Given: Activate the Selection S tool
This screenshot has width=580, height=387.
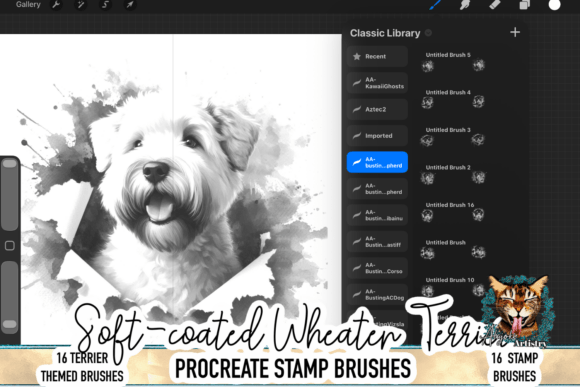Looking at the screenshot, I should click(x=105, y=5).
